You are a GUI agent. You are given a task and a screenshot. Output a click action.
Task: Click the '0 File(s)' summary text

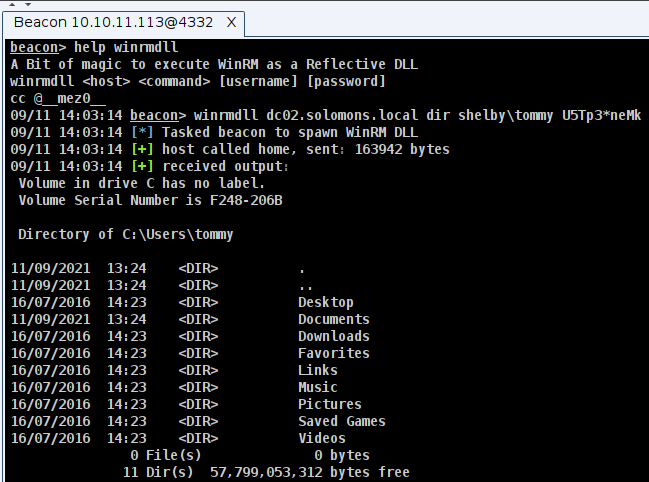pyautogui.click(x=166, y=455)
